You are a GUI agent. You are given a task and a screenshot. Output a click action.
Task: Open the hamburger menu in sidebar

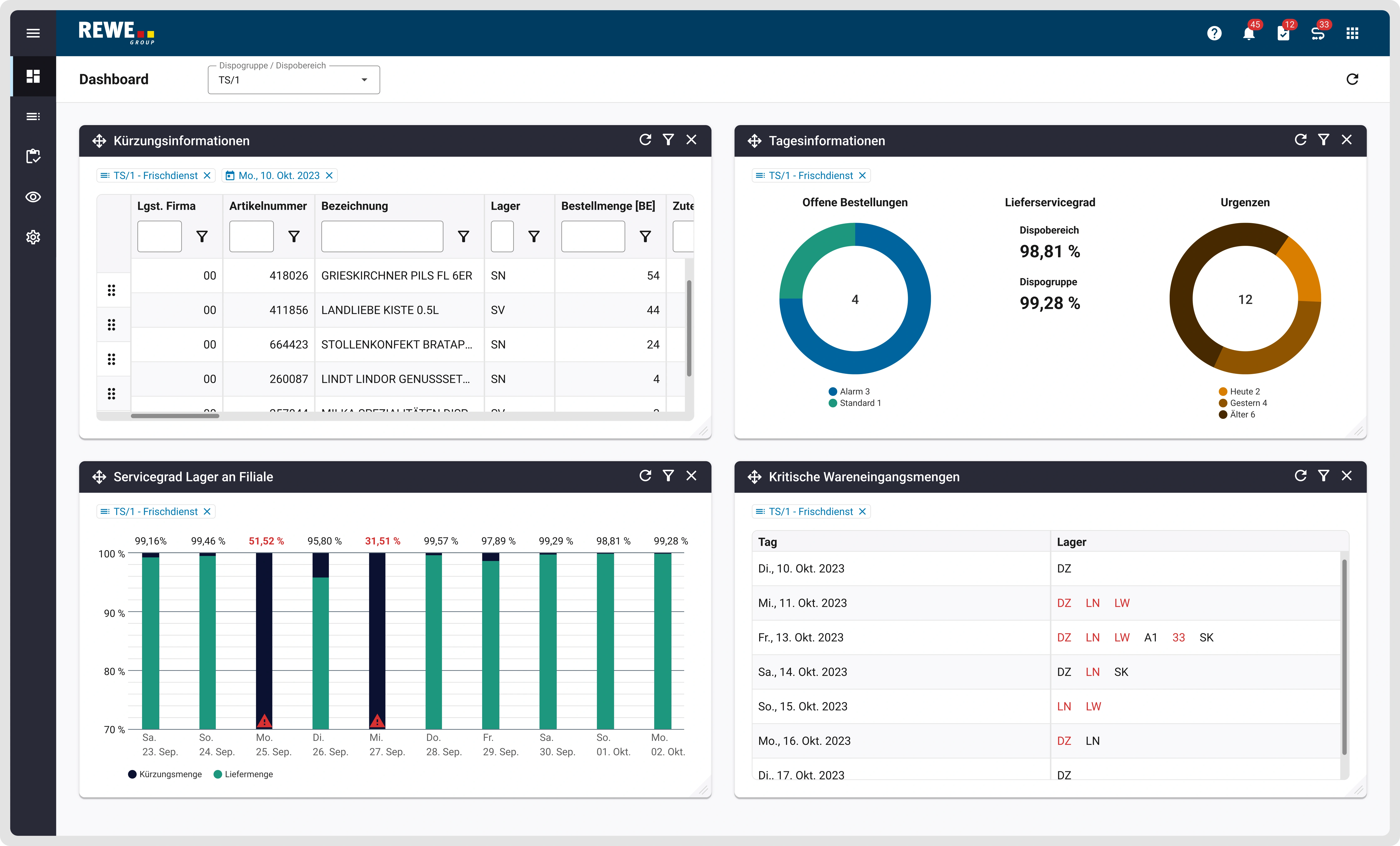point(33,33)
